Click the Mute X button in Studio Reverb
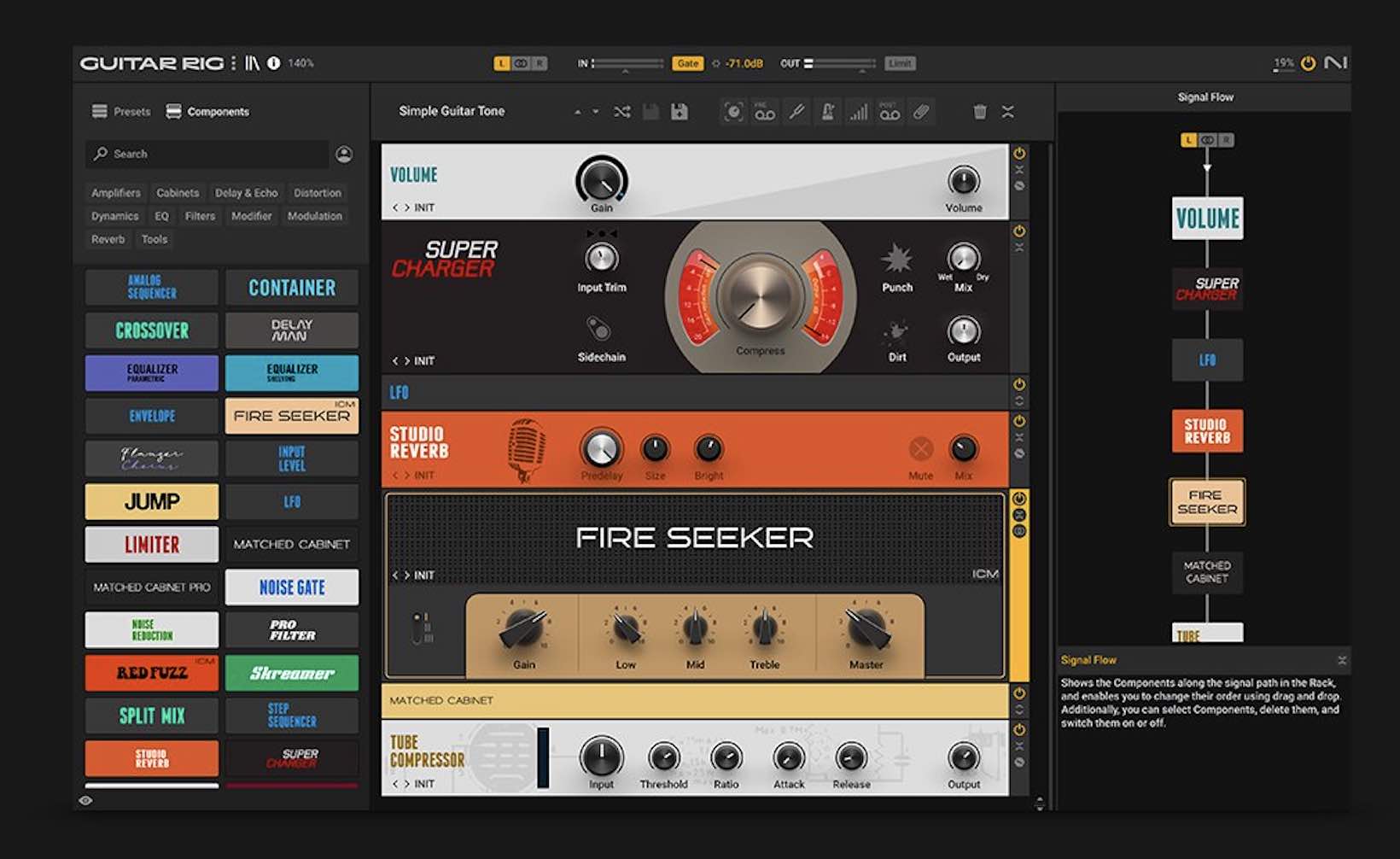1400x859 pixels. (x=920, y=449)
